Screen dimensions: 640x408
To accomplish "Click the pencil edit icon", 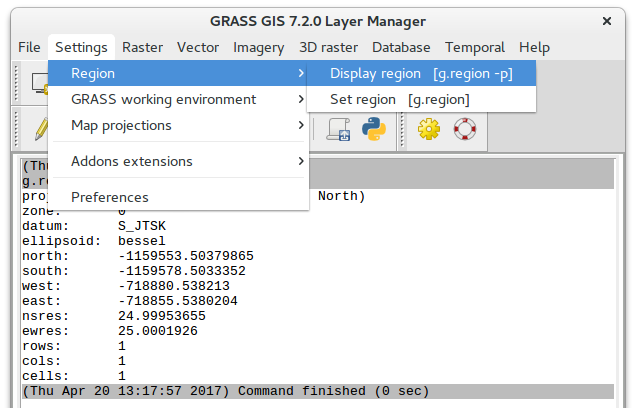I will click(42, 129).
